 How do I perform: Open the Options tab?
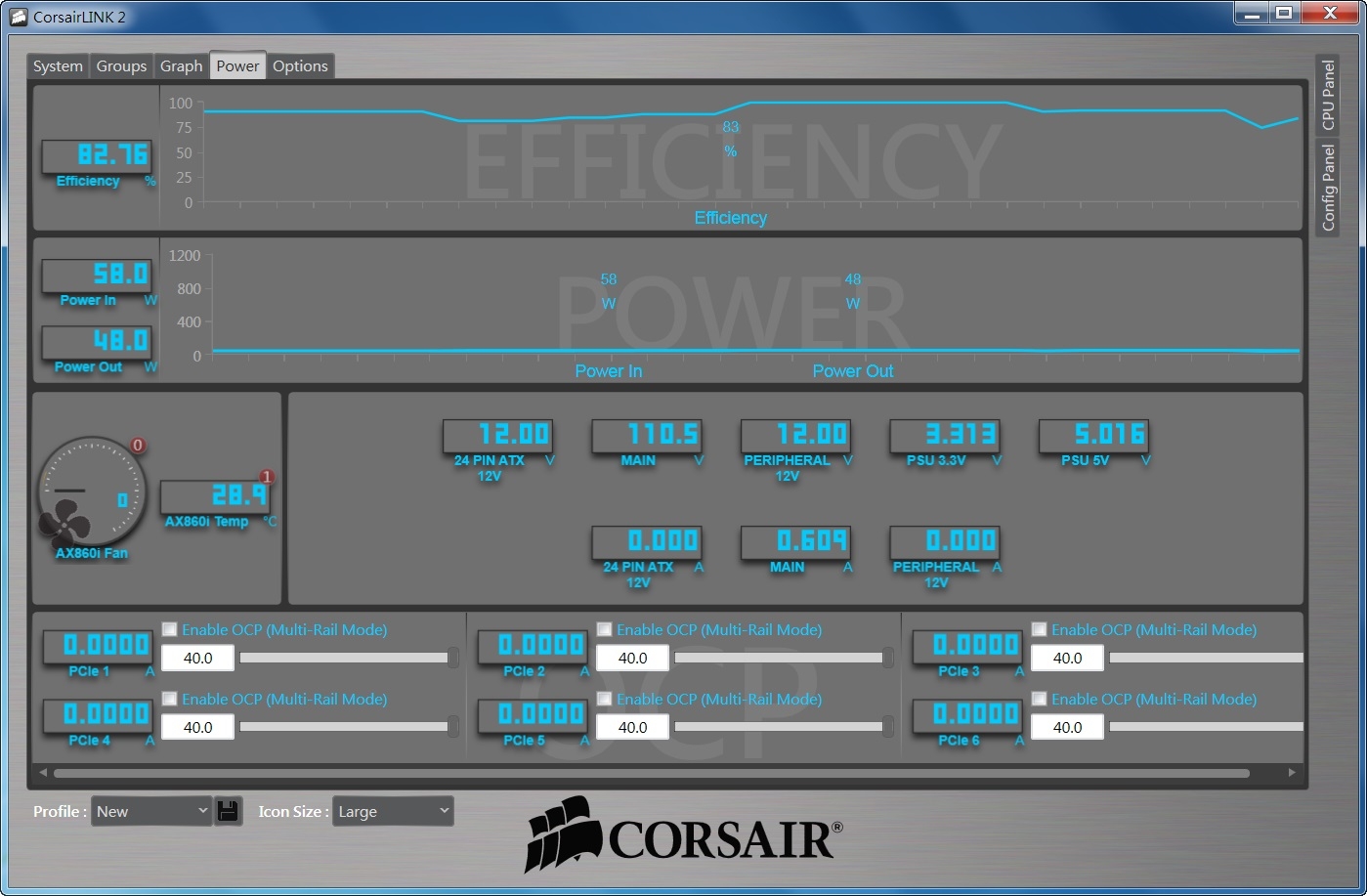300,66
